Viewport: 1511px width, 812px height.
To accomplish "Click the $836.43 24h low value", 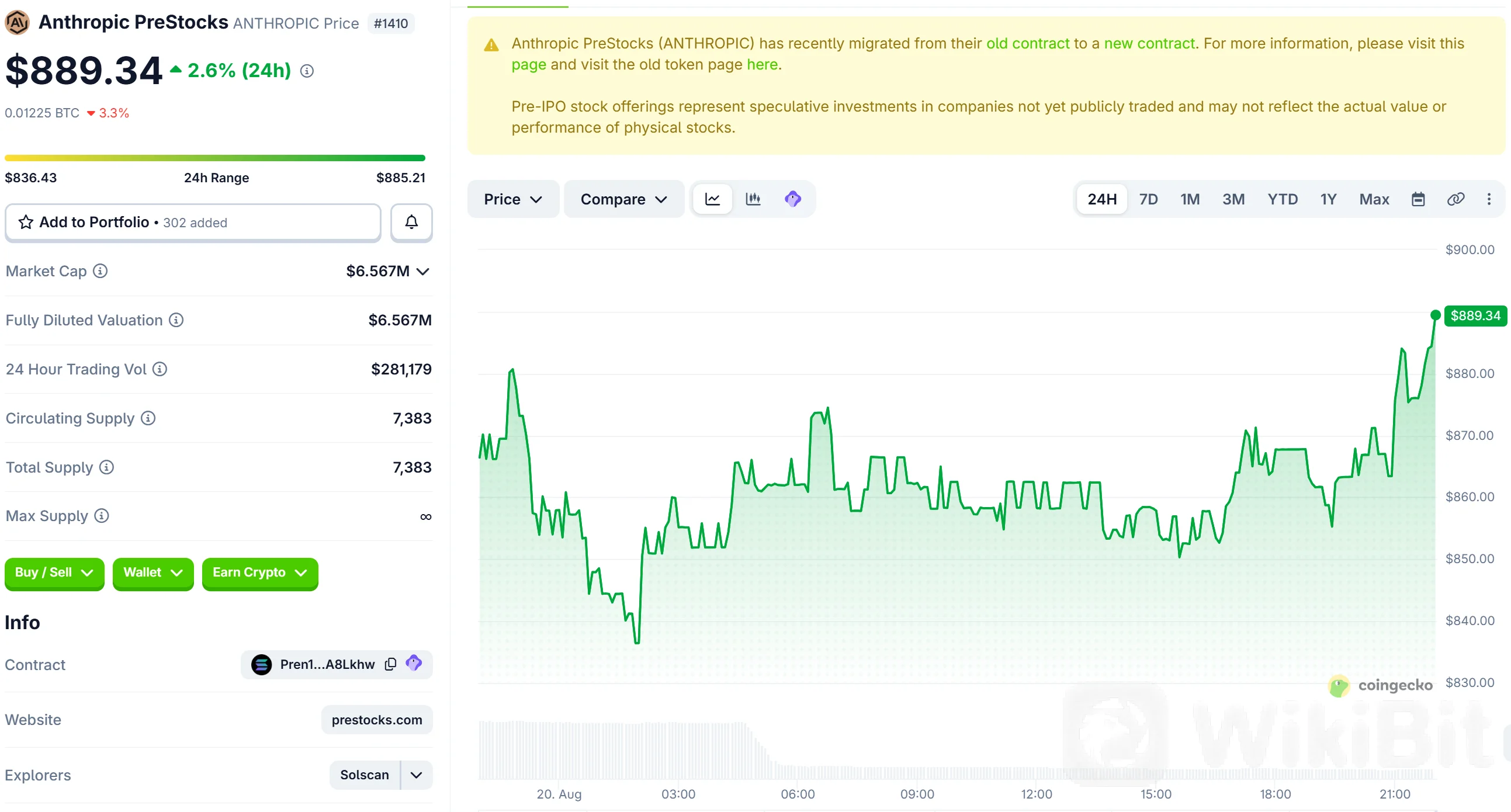I will click(30, 178).
